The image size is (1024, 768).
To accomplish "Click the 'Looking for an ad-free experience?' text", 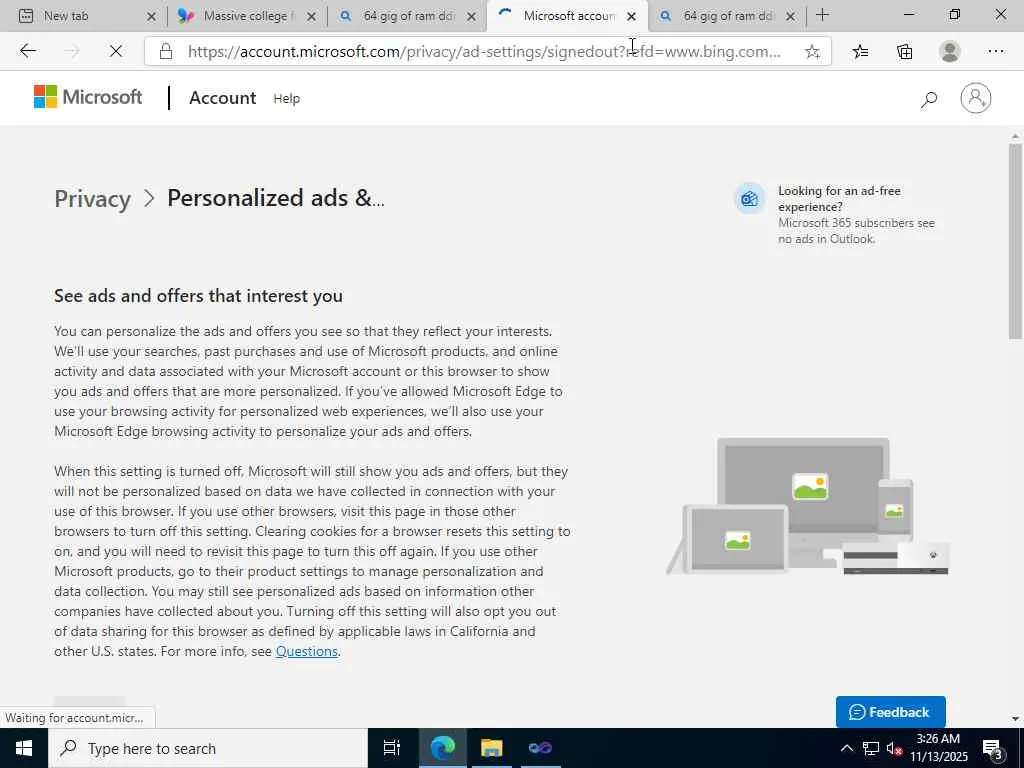I will (839, 199).
